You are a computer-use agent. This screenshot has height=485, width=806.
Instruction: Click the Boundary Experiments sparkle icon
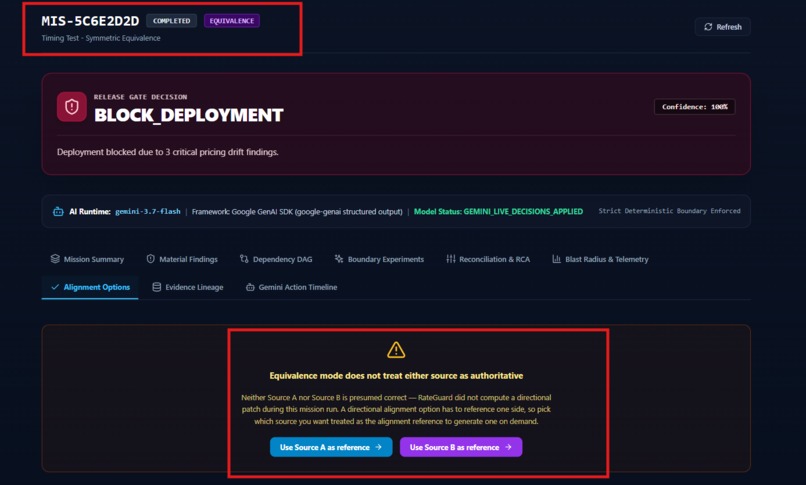339,259
